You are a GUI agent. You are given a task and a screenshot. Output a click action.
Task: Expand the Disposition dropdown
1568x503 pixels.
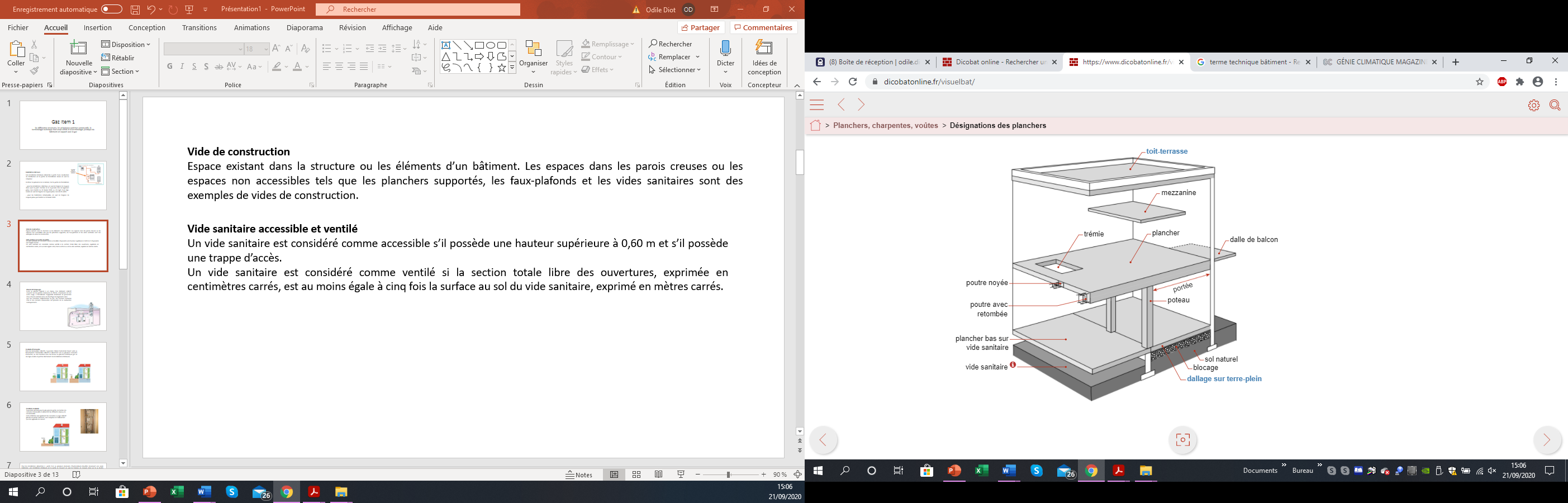[125, 45]
